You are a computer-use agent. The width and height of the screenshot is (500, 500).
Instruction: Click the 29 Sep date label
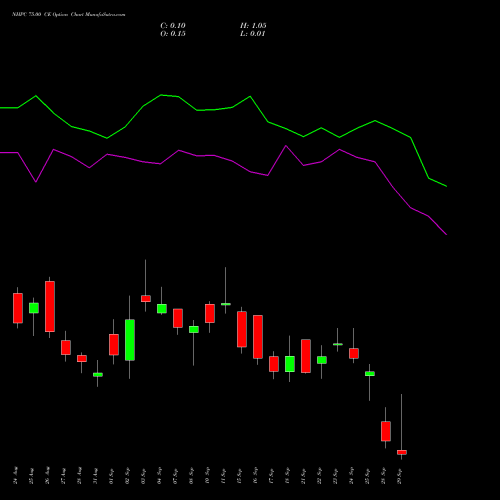tap(400, 476)
